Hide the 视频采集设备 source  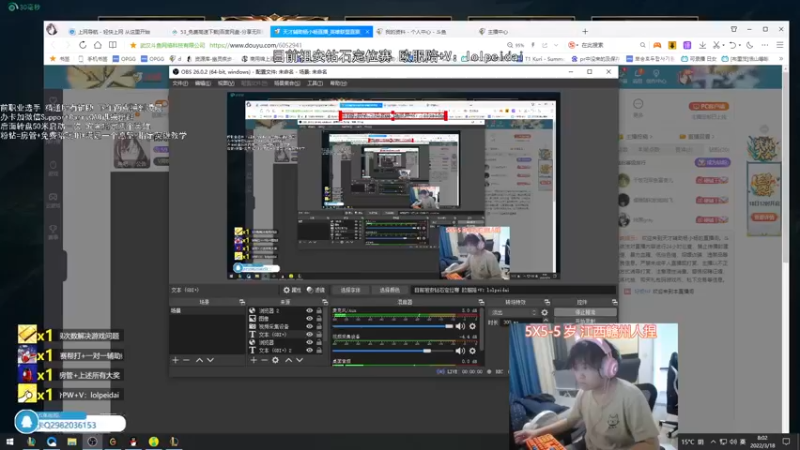309,327
